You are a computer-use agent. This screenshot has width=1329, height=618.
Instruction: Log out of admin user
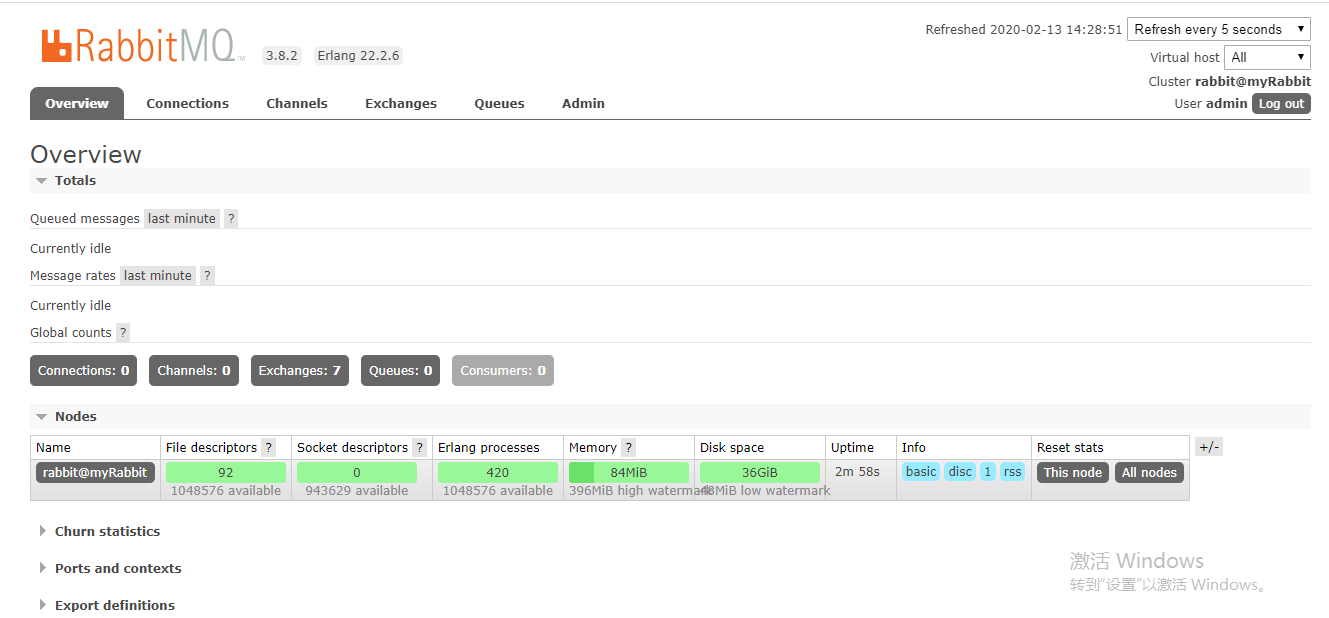coord(1281,103)
